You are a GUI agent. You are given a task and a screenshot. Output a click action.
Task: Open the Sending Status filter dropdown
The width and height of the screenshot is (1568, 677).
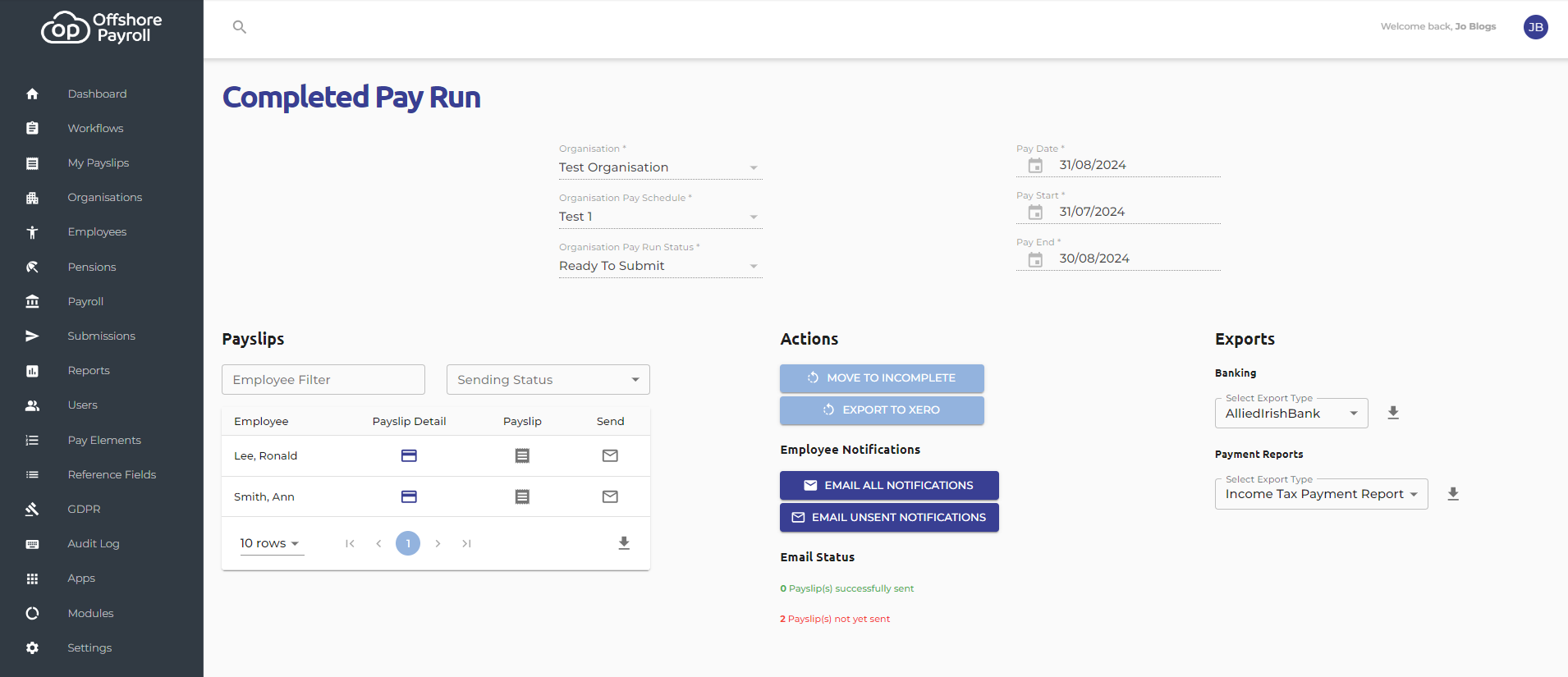pyautogui.click(x=548, y=380)
